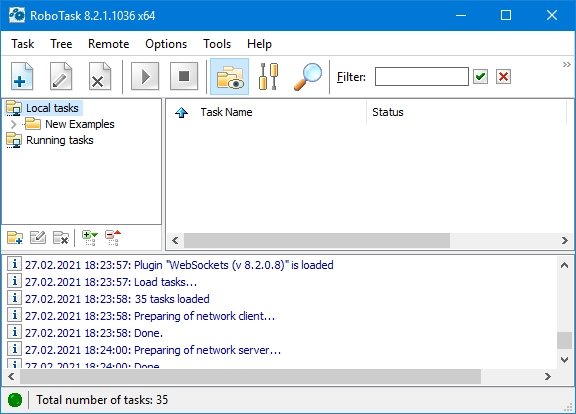Sort by Task Name column header

(x=226, y=112)
